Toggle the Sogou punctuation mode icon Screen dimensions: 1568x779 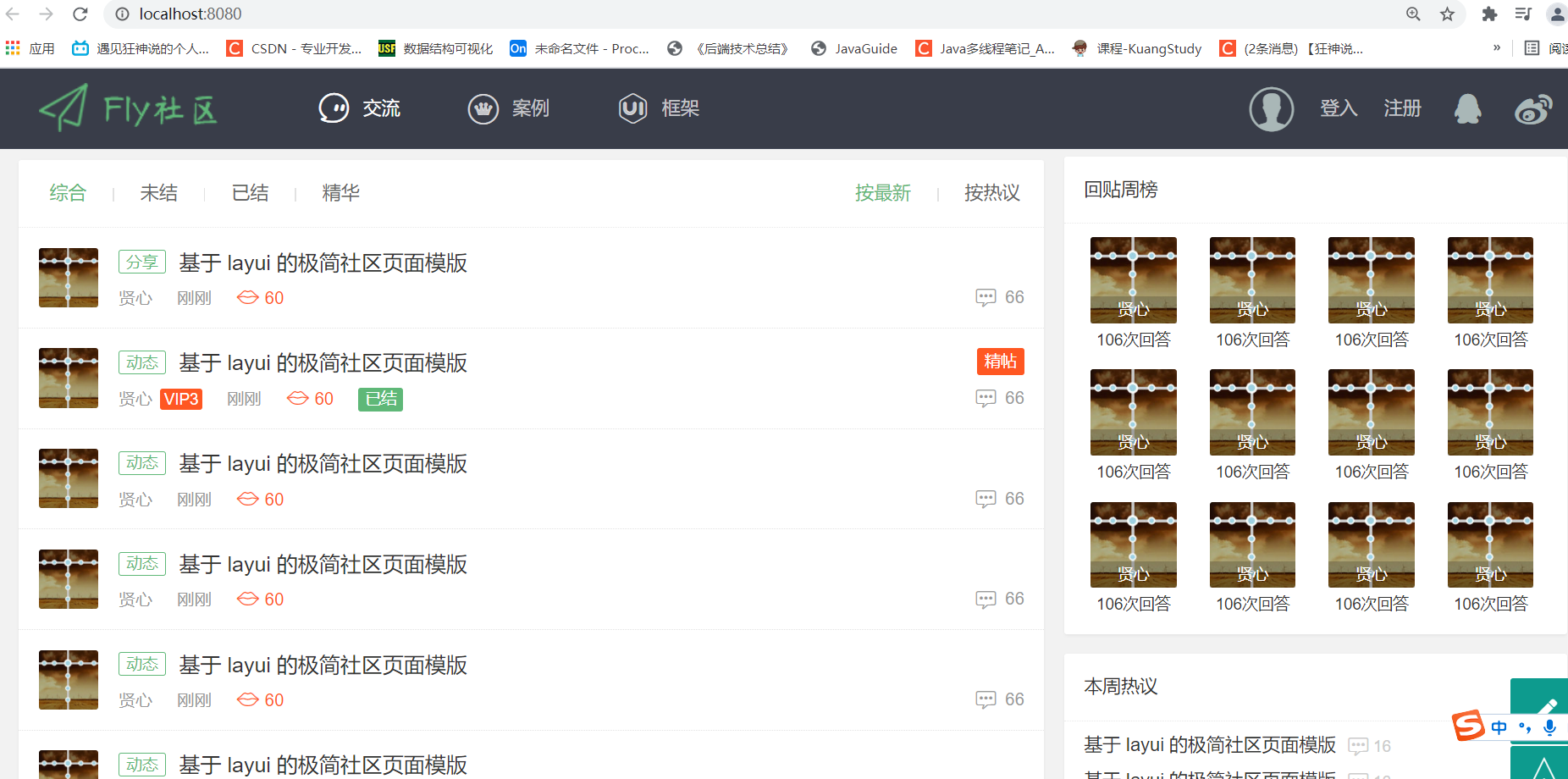click(1525, 727)
